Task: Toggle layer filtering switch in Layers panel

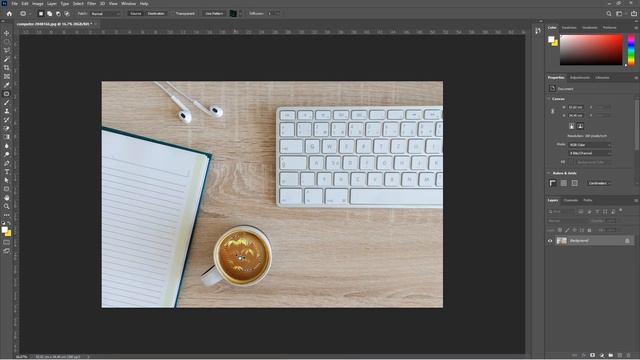Action: pos(621,210)
